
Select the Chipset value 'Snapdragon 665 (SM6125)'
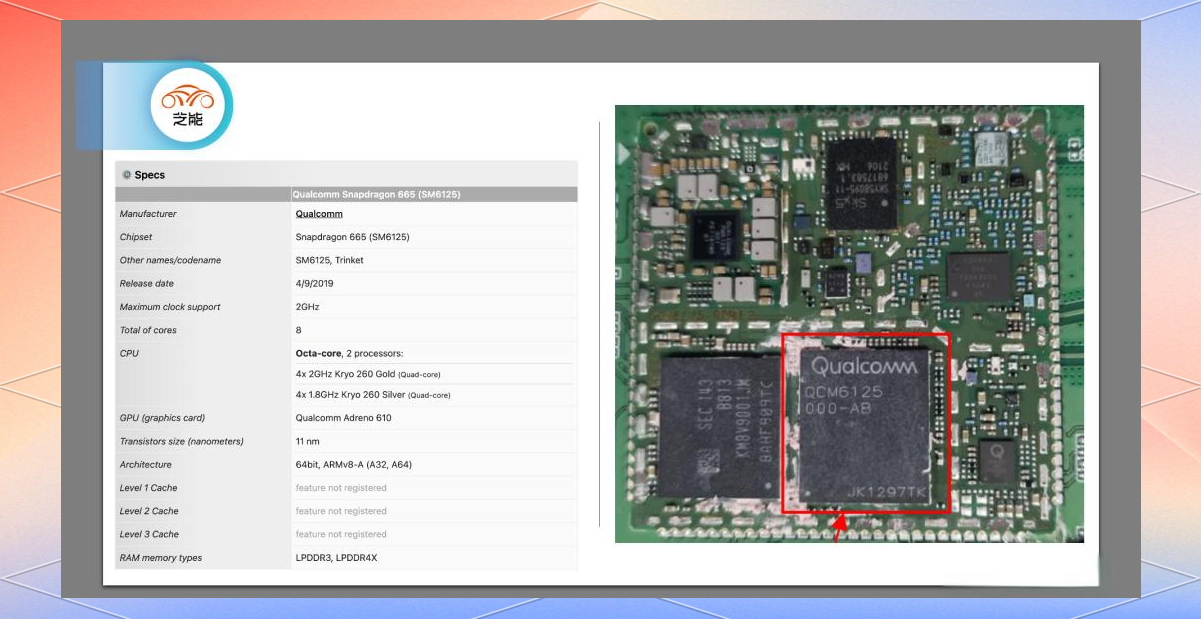tap(352, 237)
